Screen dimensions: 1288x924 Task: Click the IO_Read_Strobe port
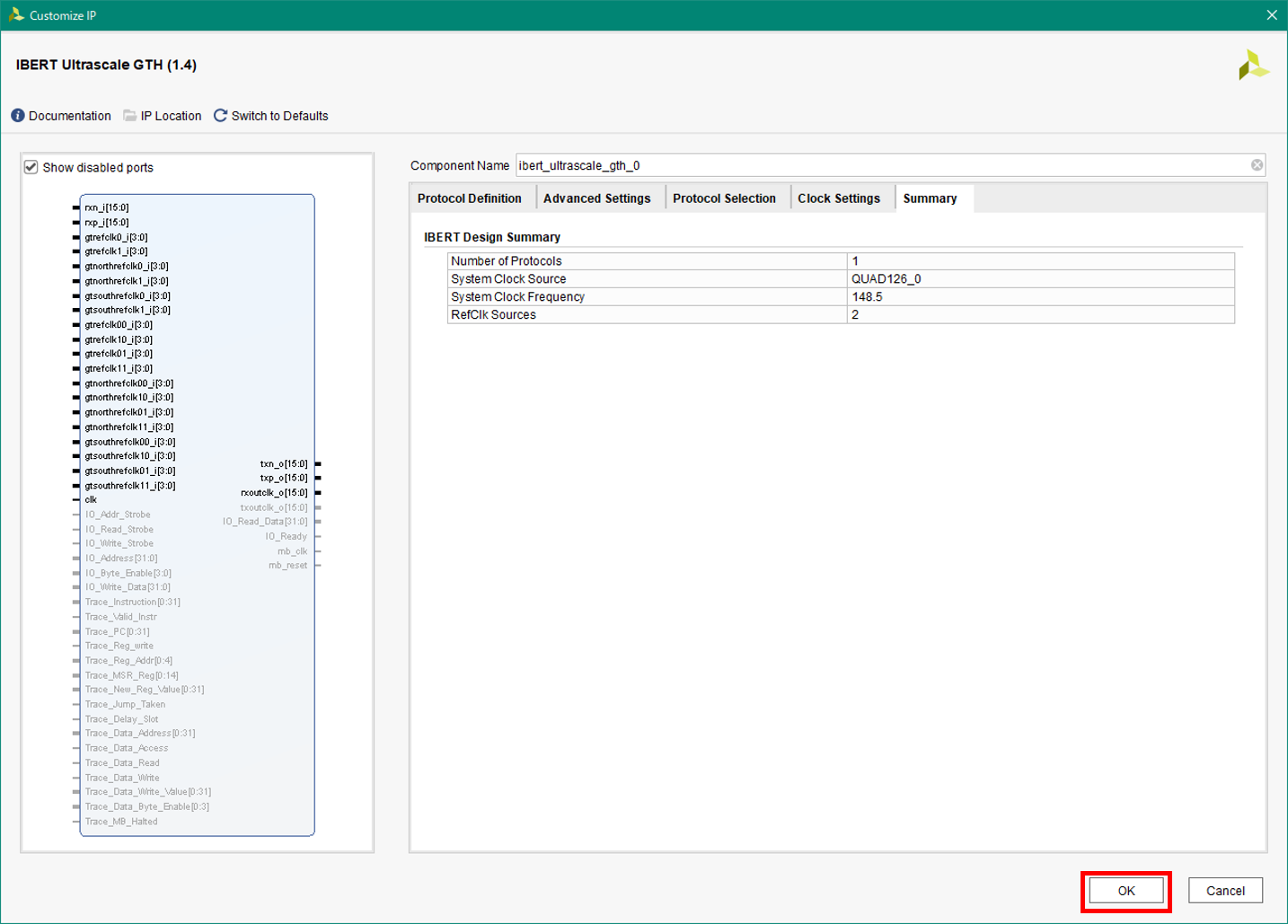[x=119, y=529]
